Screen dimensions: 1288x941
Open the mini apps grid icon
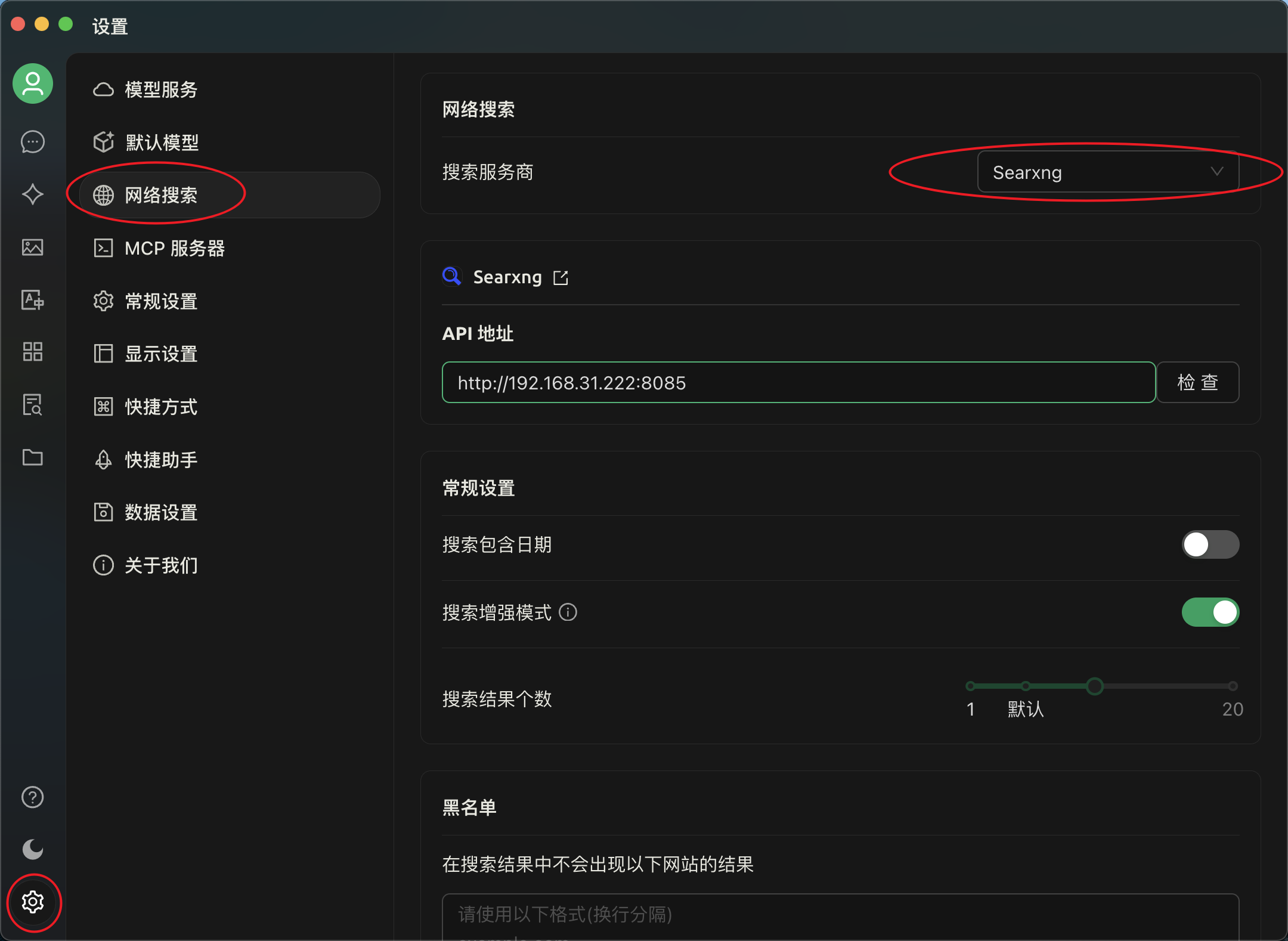[x=33, y=352]
